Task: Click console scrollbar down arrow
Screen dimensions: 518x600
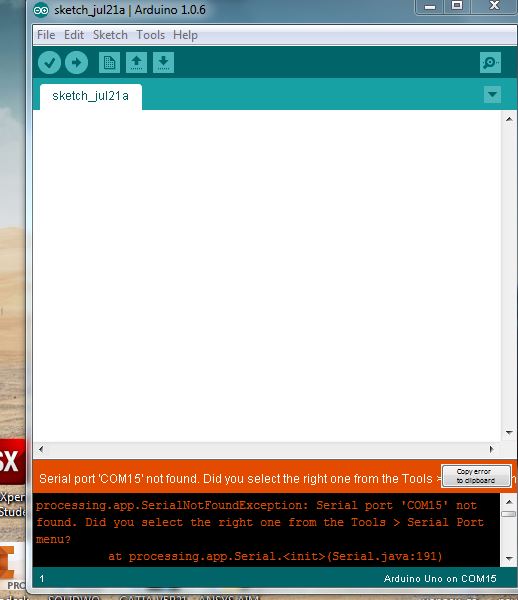Action: point(509,559)
